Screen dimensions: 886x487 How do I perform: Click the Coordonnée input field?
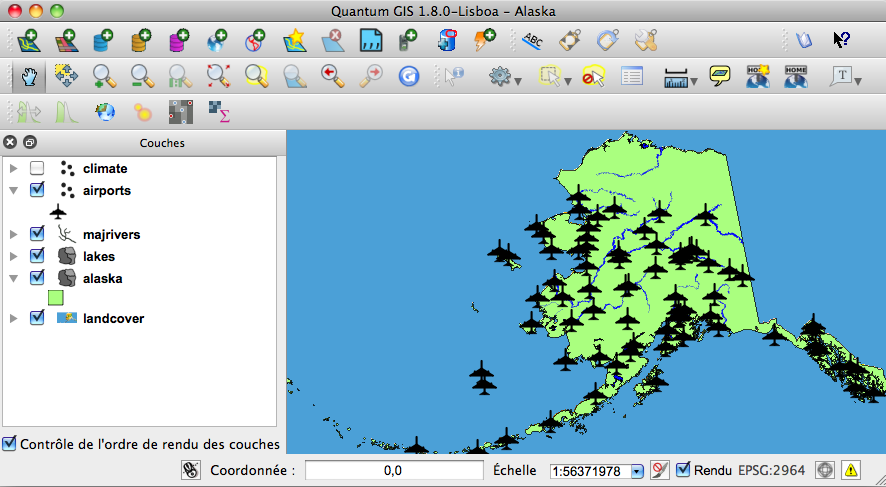pos(394,470)
